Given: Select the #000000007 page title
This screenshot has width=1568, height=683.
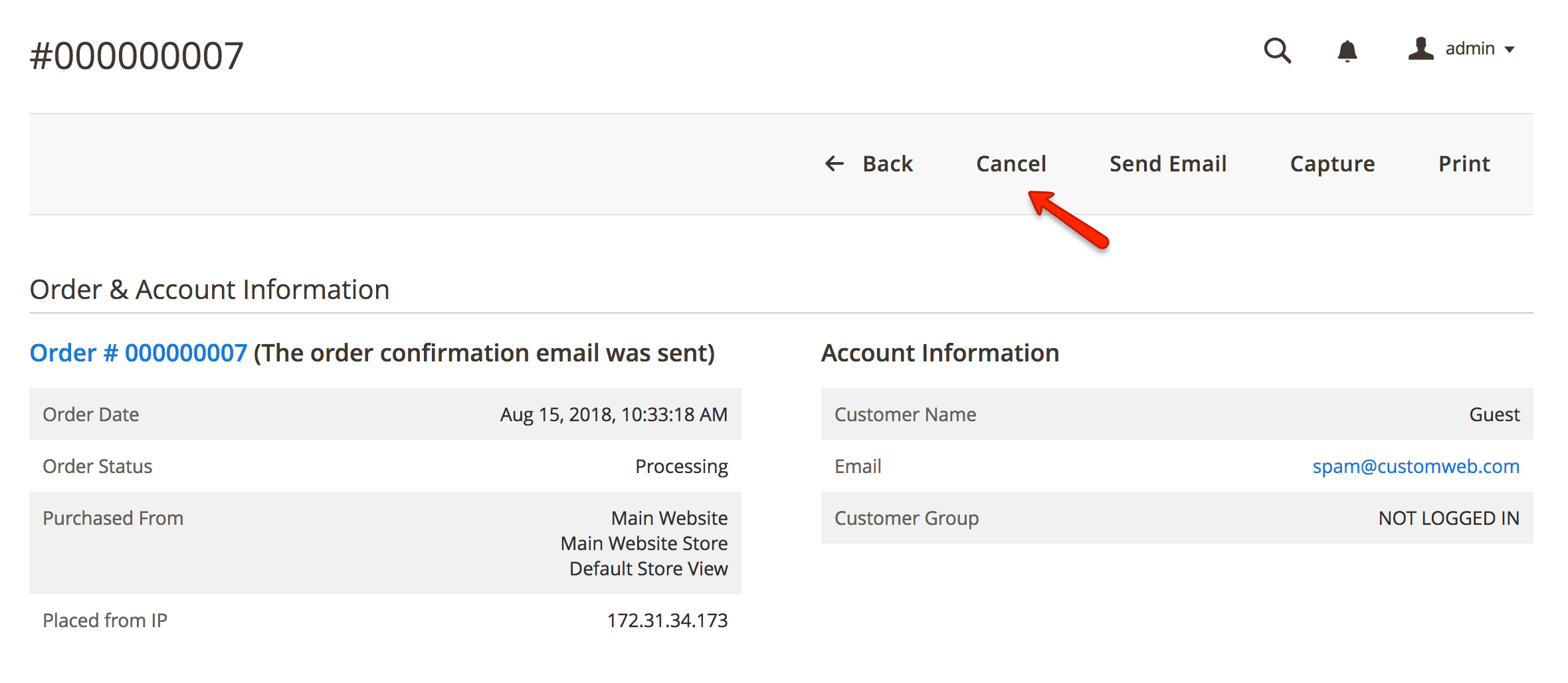Looking at the screenshot, I should (137, 54).
